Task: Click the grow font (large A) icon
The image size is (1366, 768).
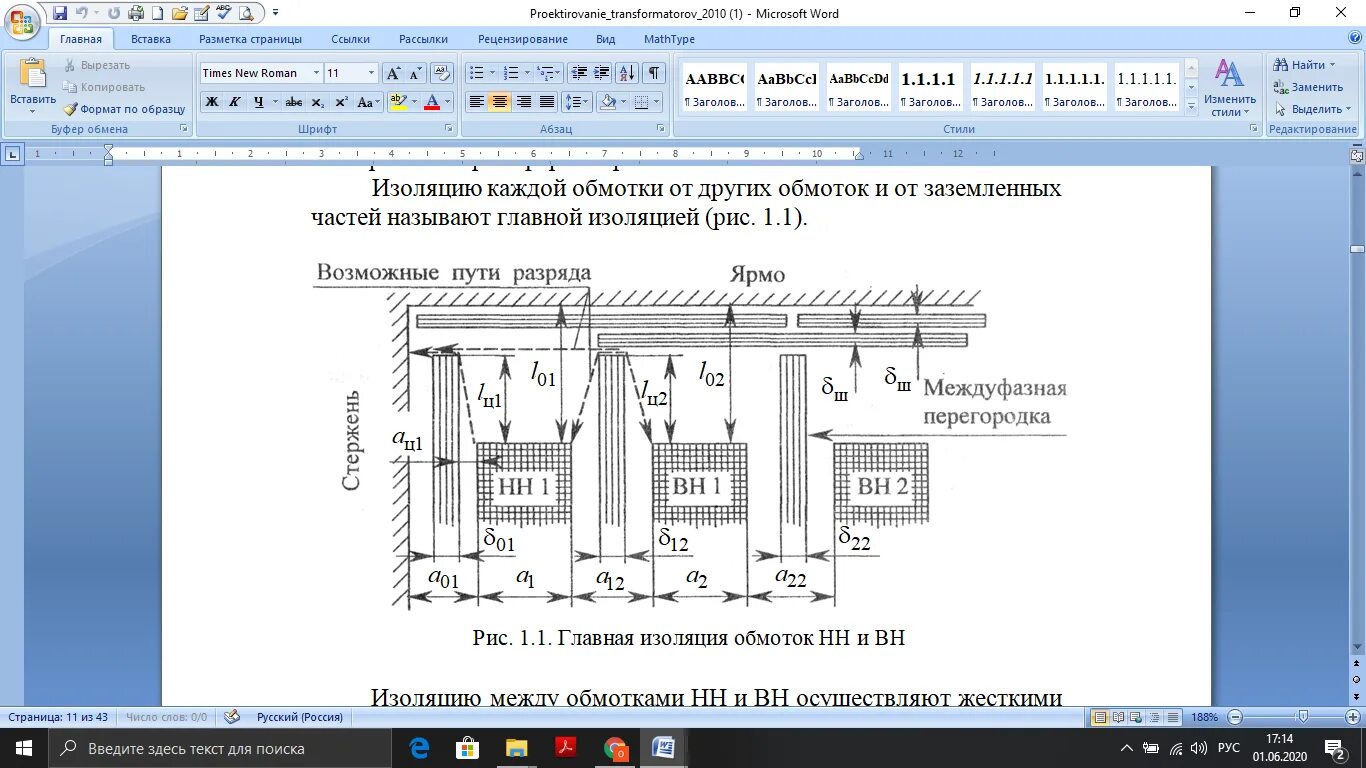Action: click(393, 73)
